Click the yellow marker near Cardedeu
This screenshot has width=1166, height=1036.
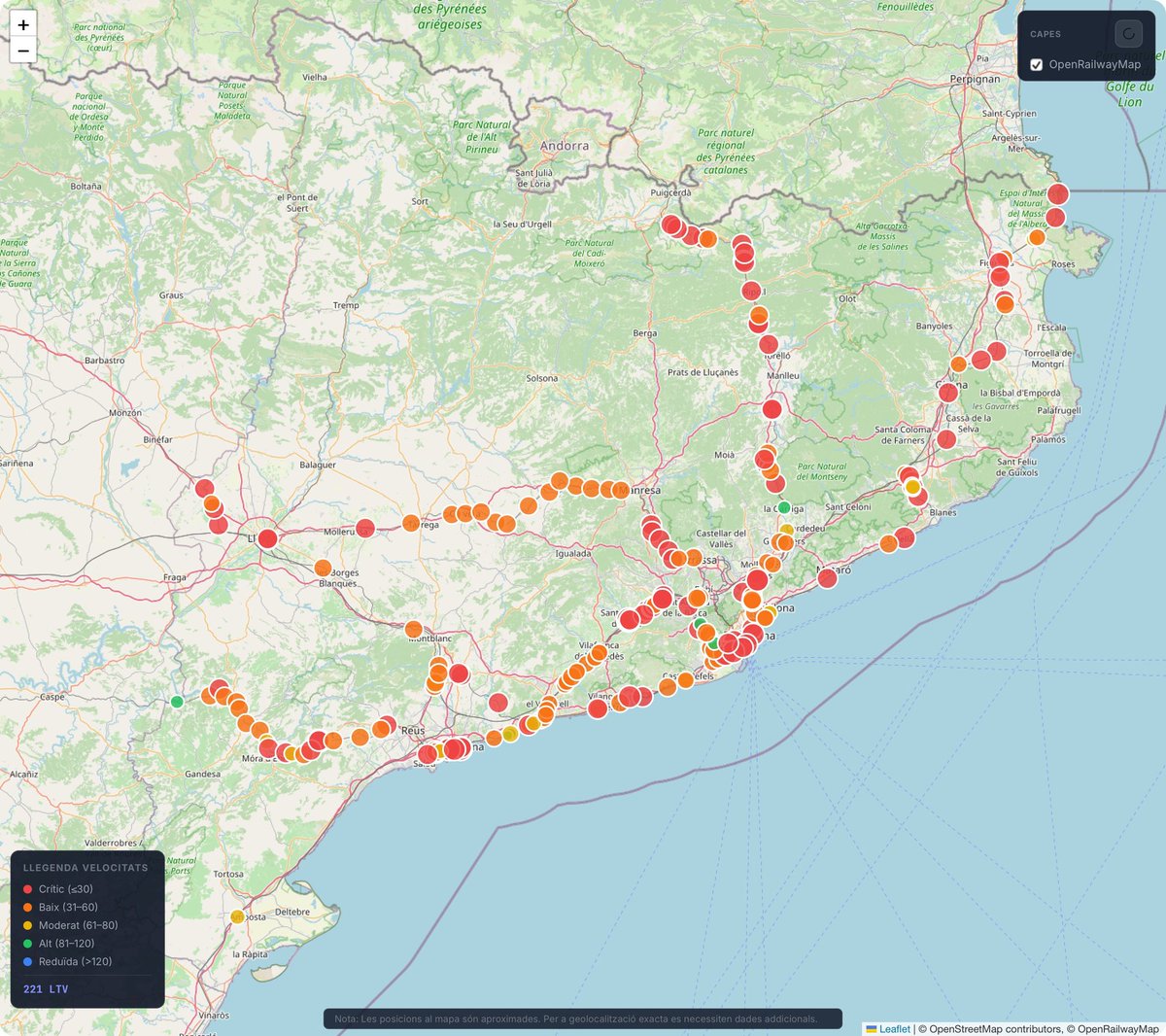(x=787, y=531)
